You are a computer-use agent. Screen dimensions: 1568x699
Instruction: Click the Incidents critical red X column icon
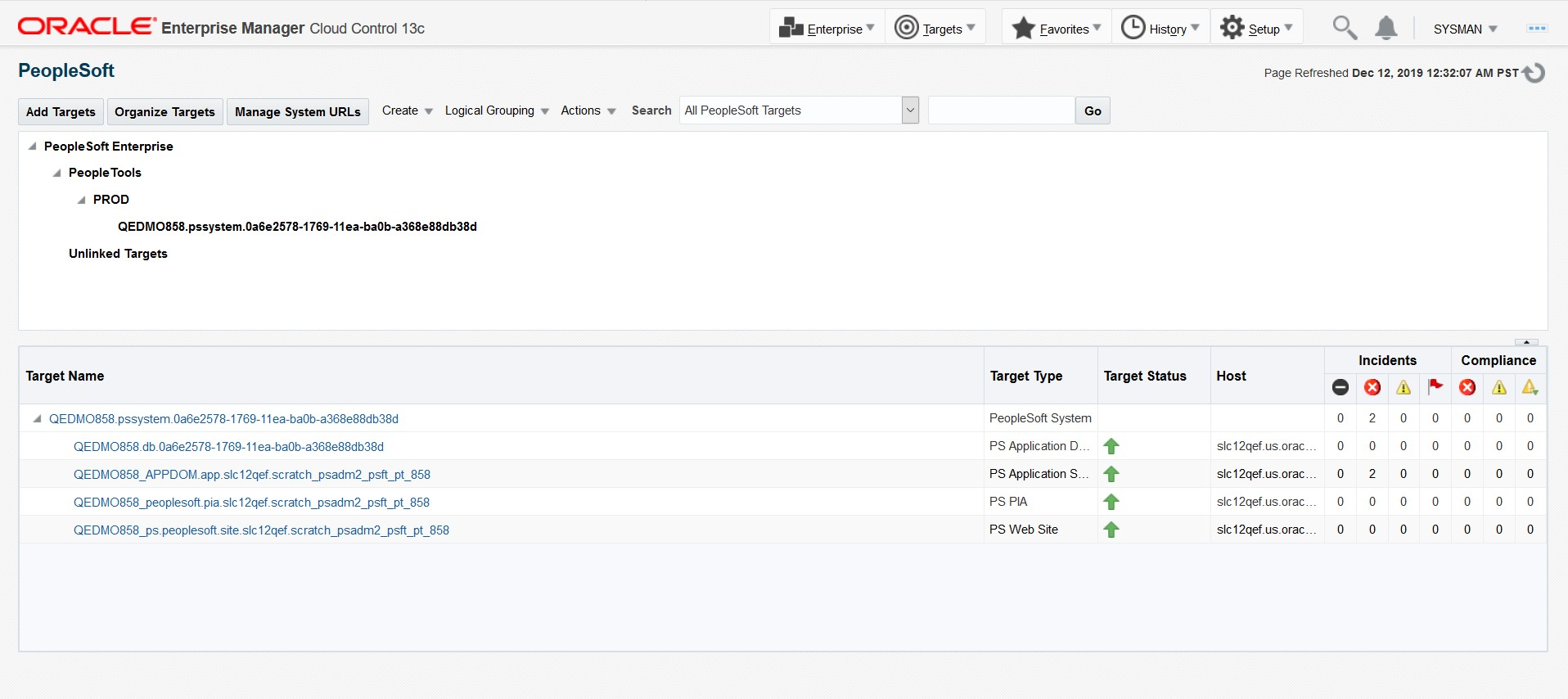pyautogui.click(x=1372, y=387)
